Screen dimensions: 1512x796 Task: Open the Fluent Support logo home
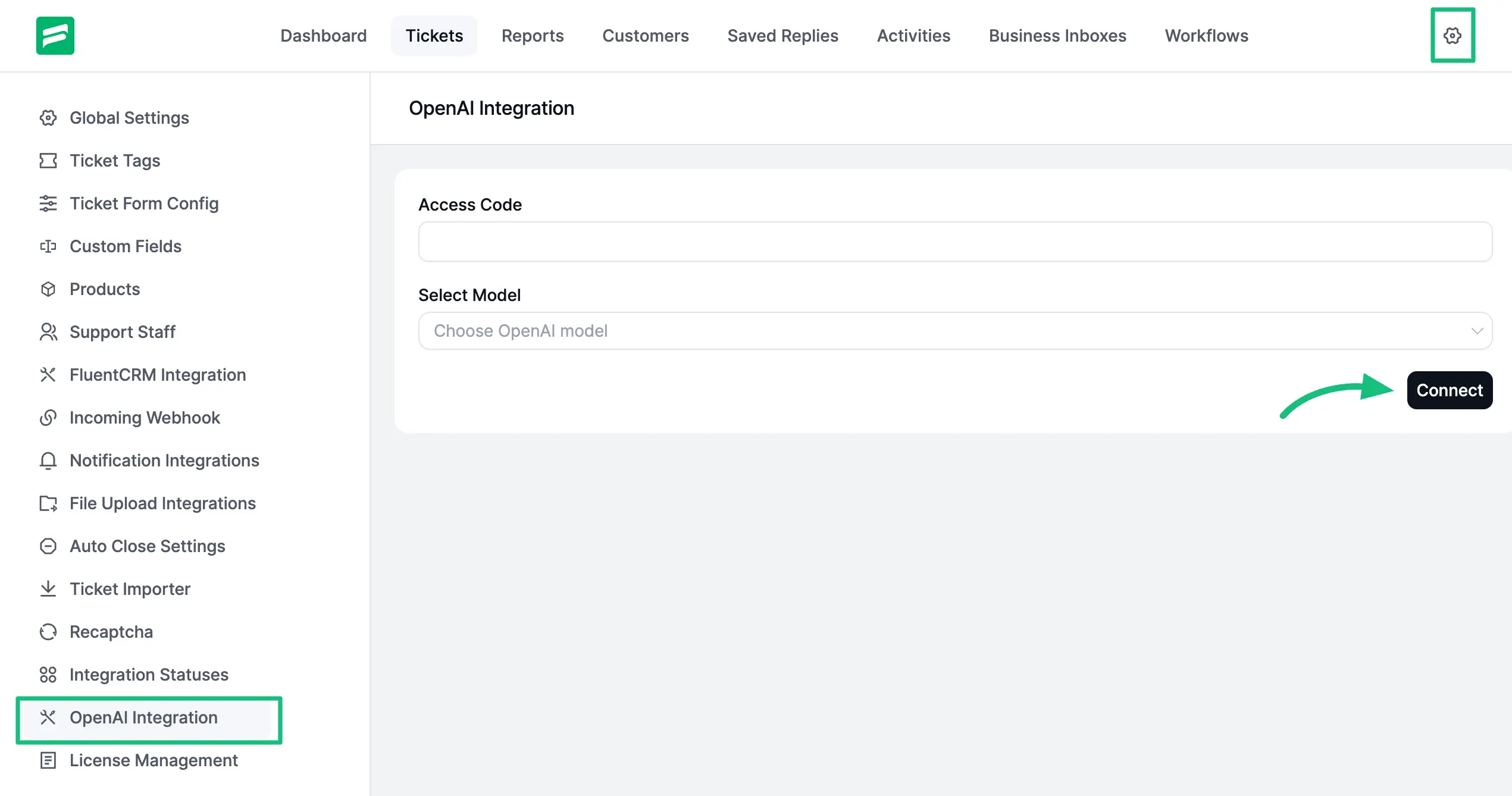55,36
